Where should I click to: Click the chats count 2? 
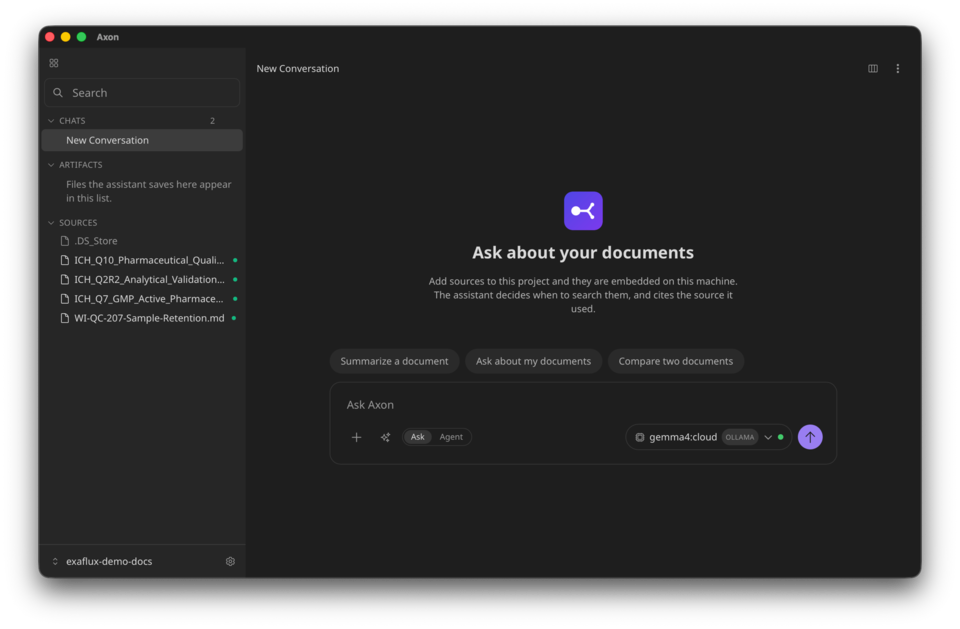[x=212, y=121]
